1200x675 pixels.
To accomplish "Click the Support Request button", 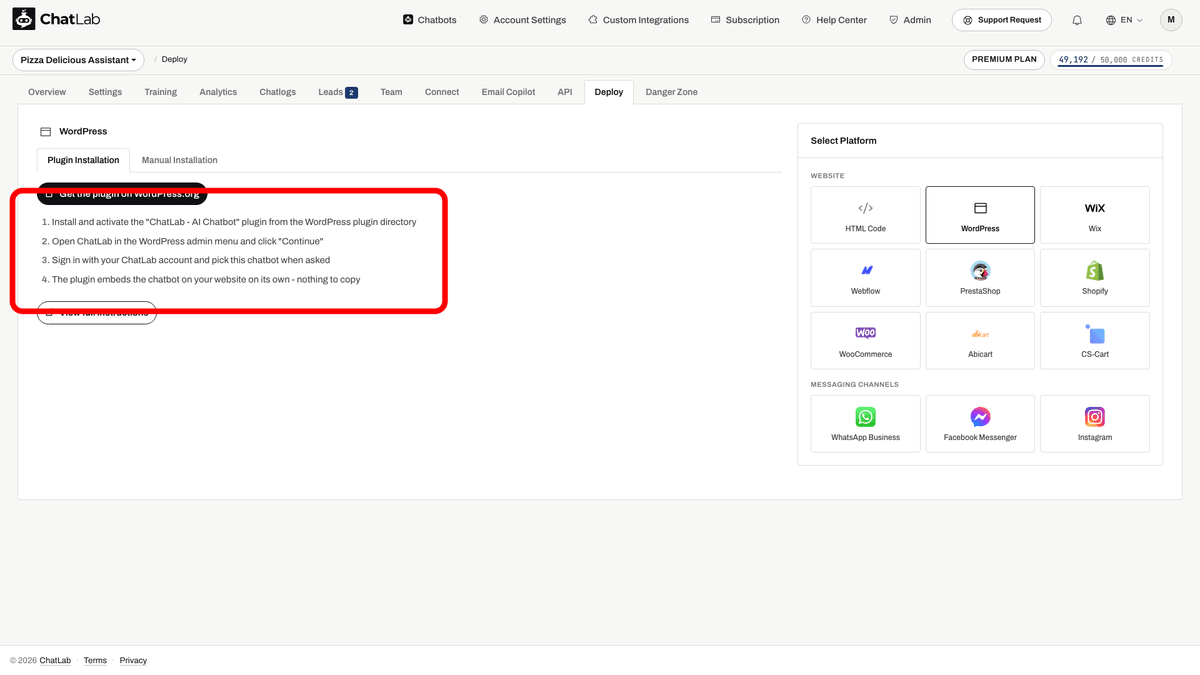I will pyautogui.click(x=1001, y=20).
